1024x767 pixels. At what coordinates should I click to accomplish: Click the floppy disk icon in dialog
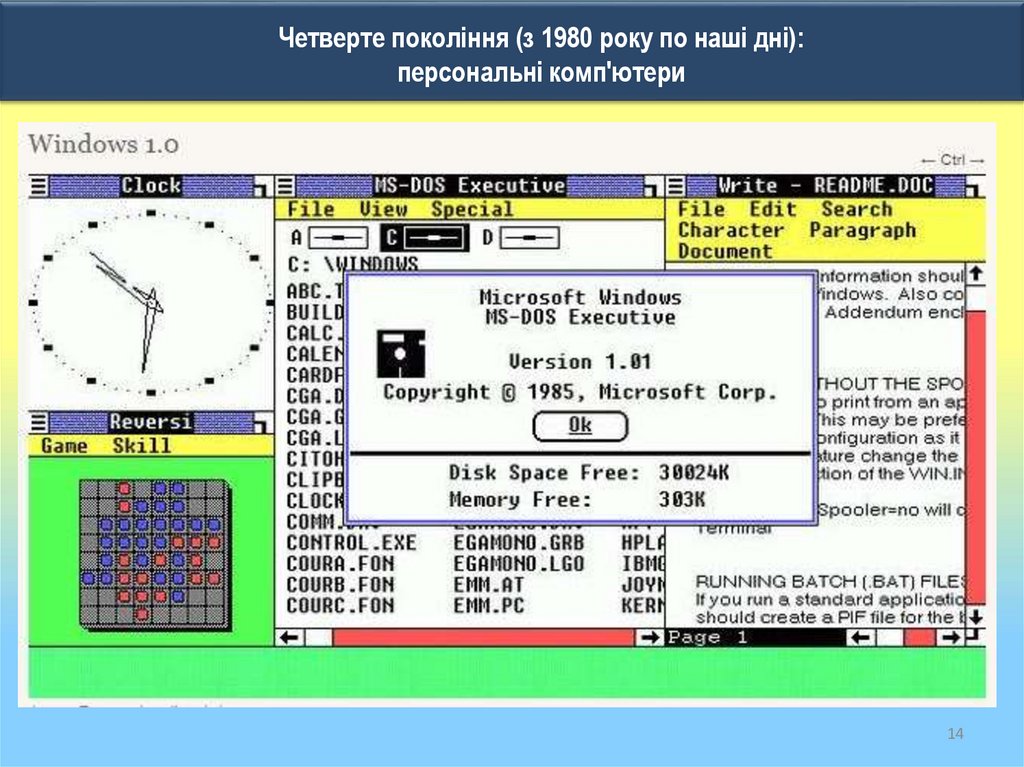pos(401,354)
